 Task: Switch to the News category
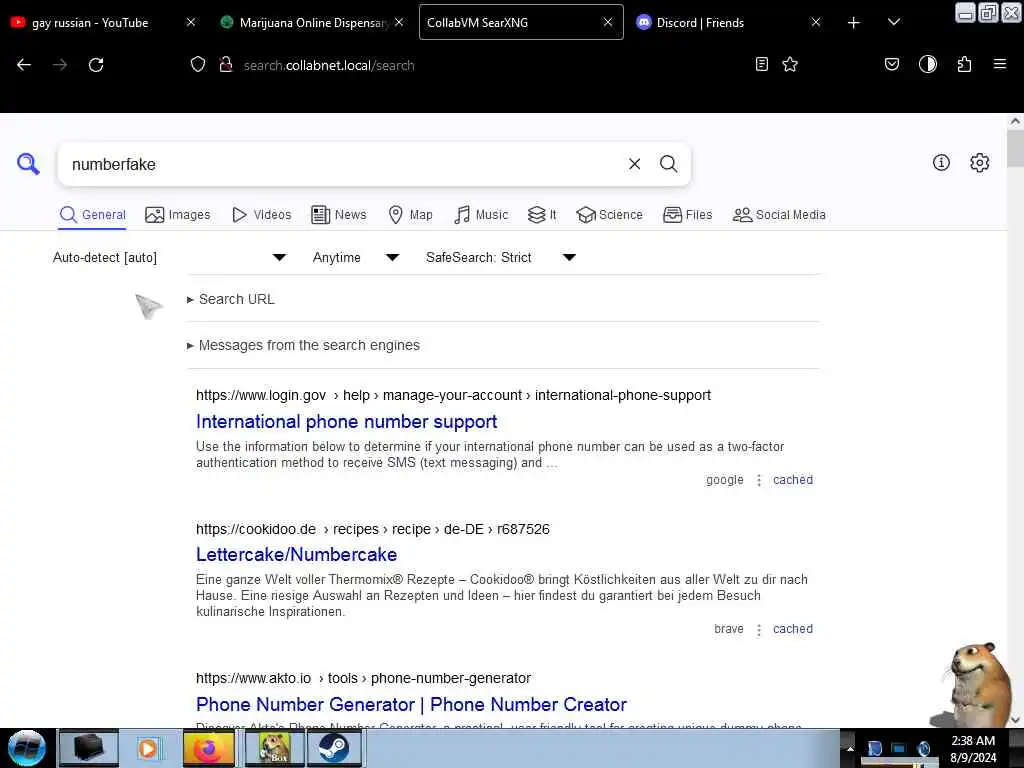339,215
